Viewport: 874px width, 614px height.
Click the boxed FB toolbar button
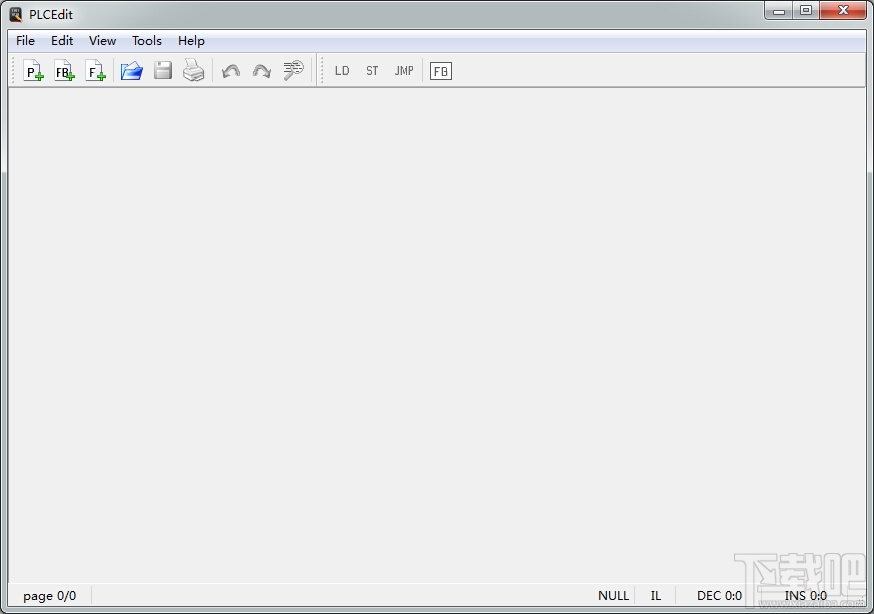point(441,71)
